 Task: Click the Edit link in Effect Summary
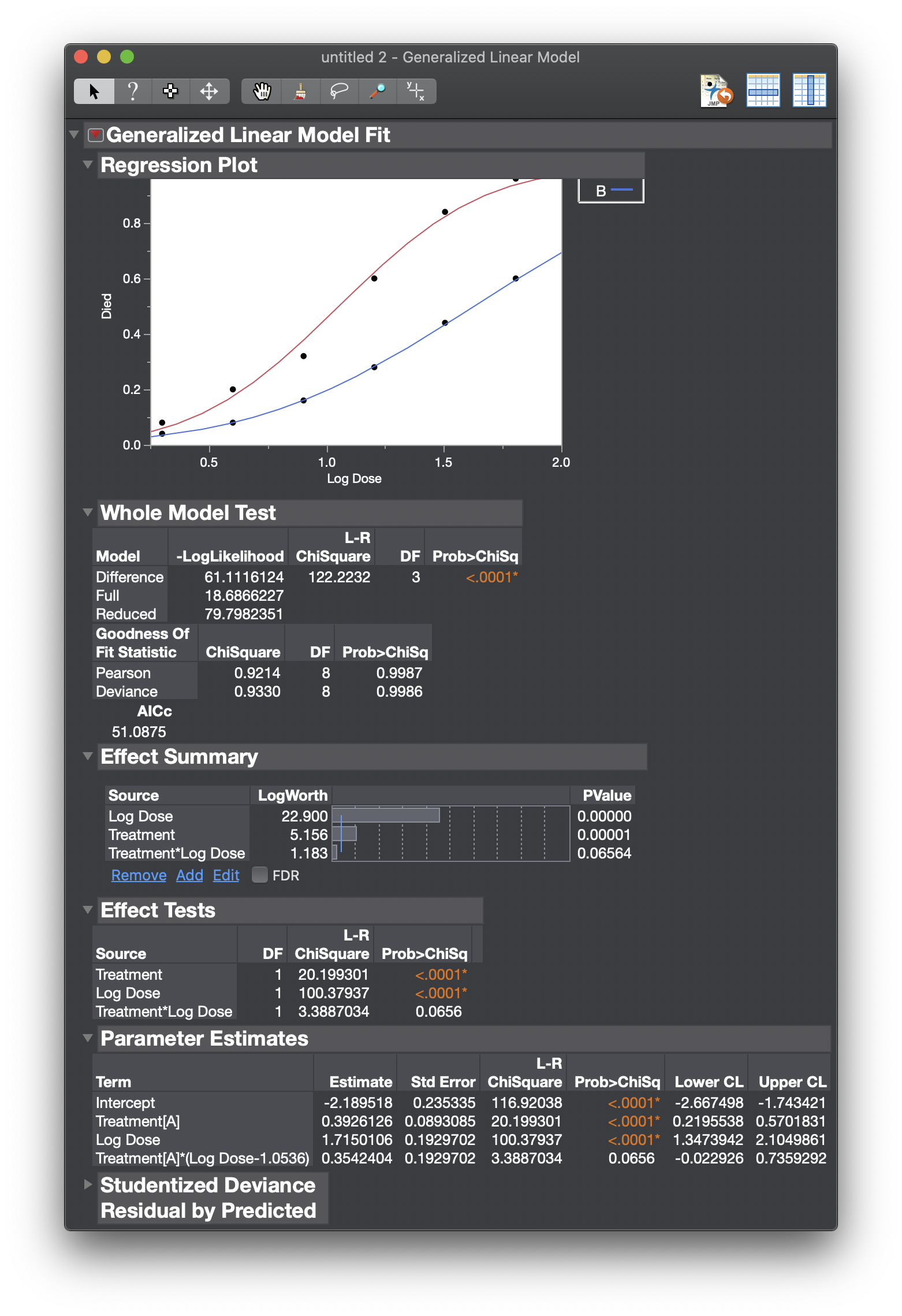point(226,875)
